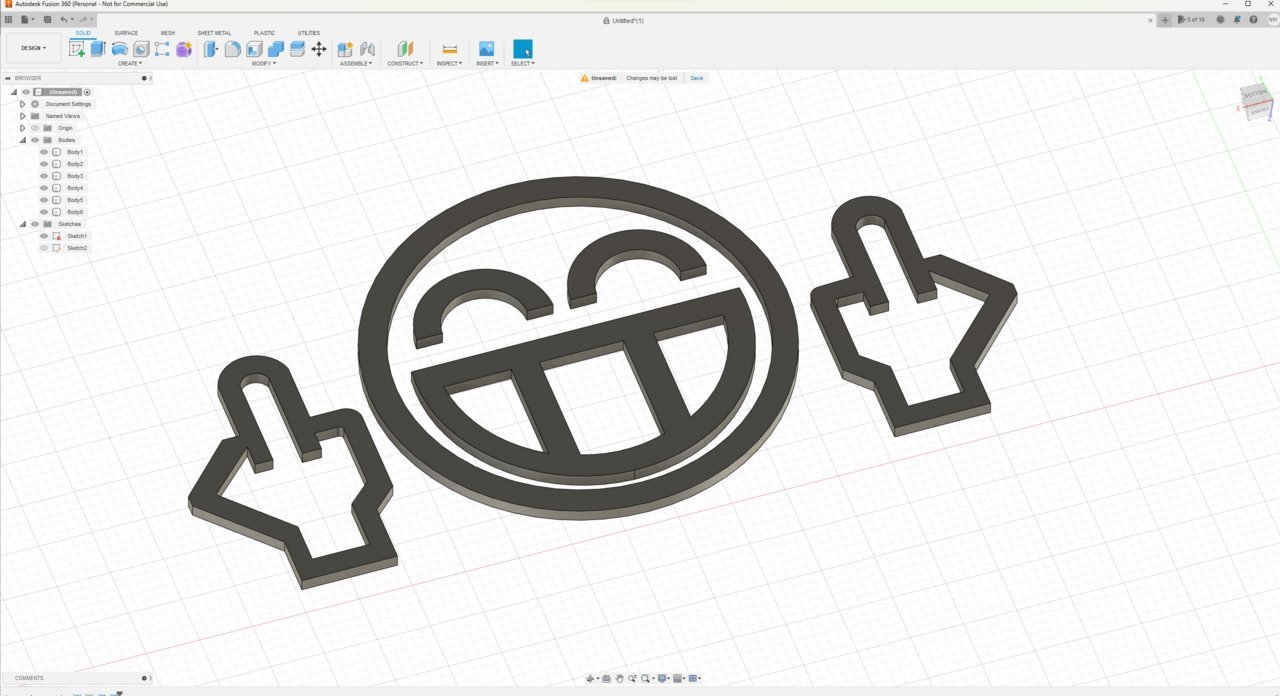
Task: Select the Combine tool
Action: (276, 49)
